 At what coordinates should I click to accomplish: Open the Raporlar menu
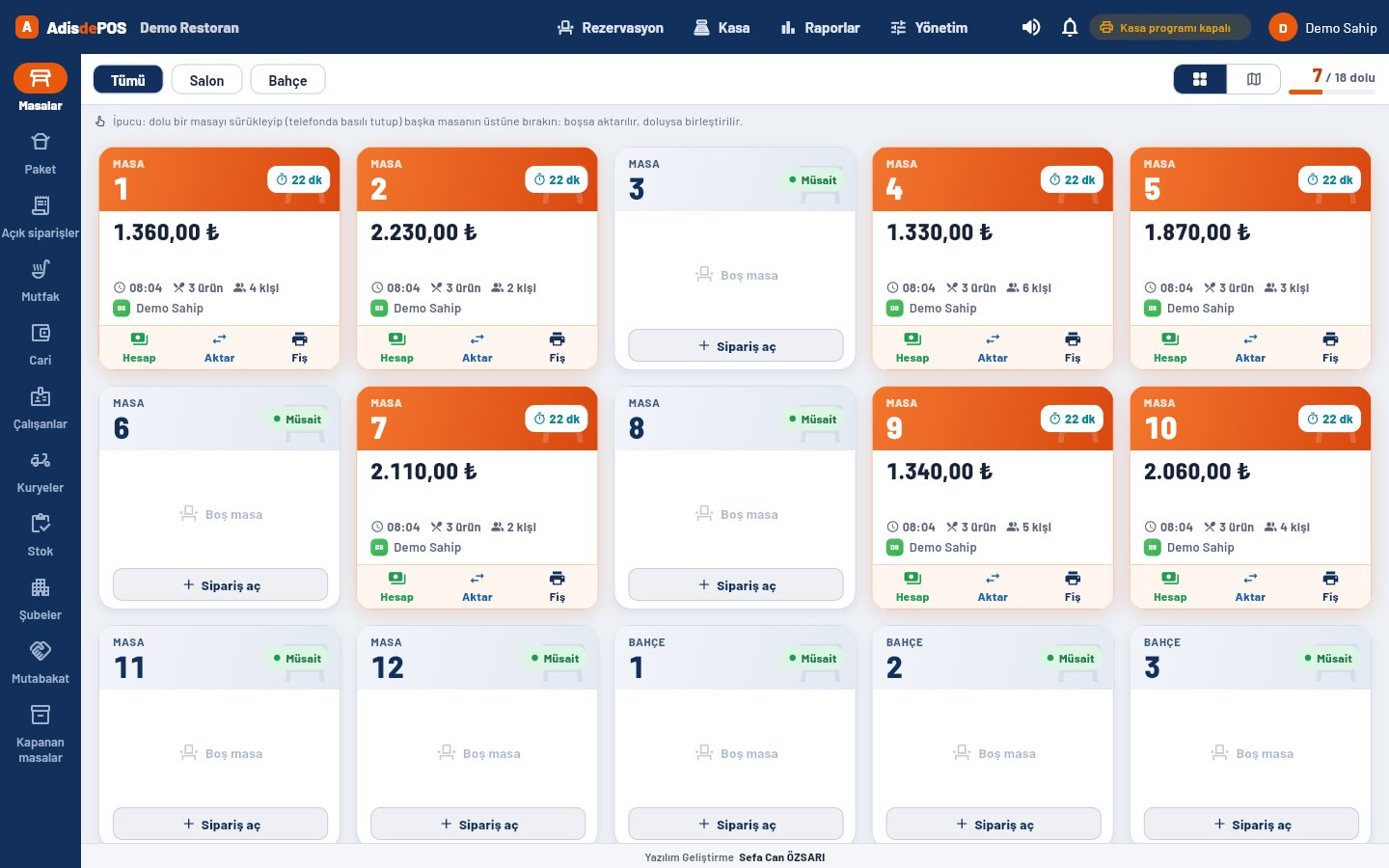click(x=820, y=28)
